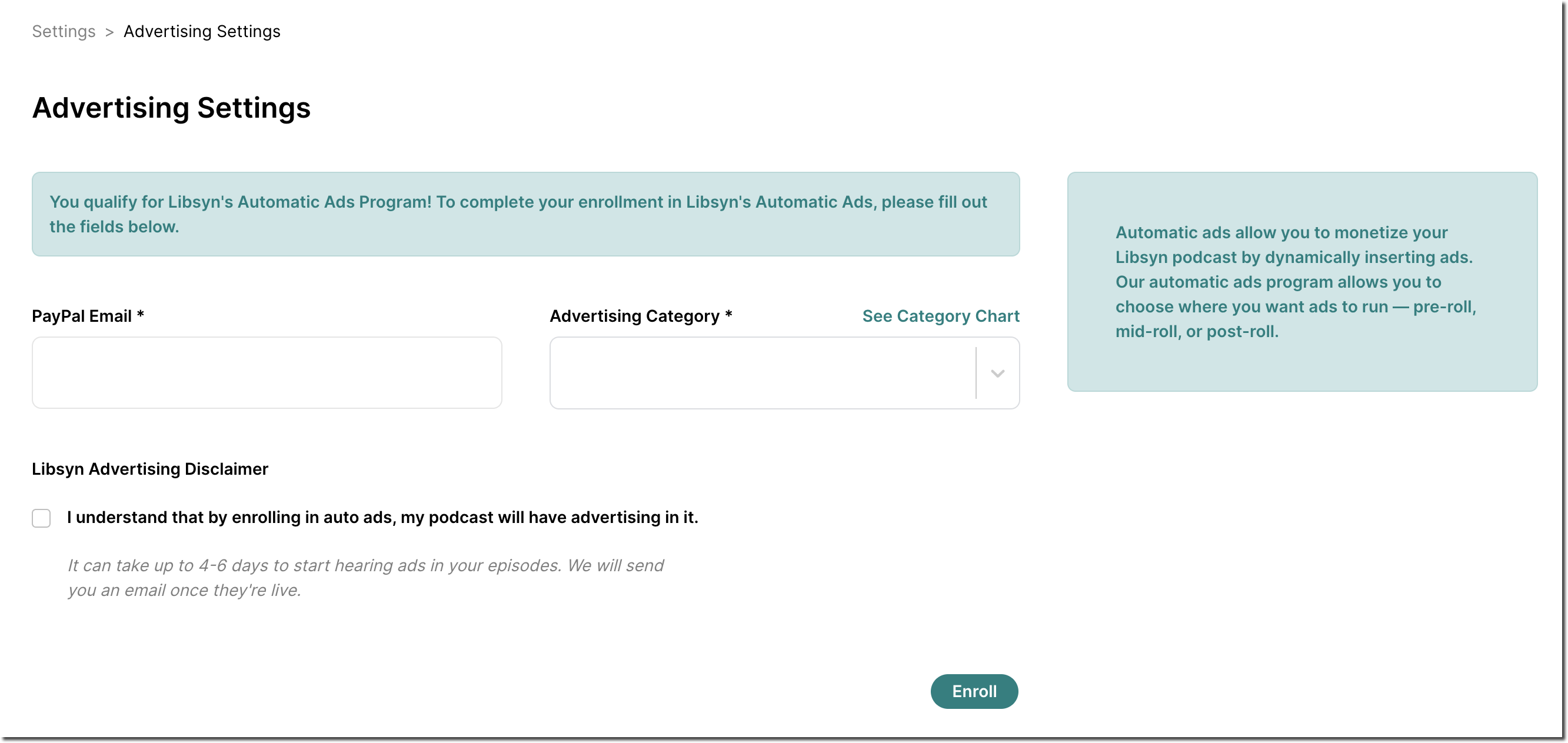The image size is (1568, 743).
Task: Navigate back using the Settings breadcrumb
Action: pyautogui.click(x=64, y=31)
